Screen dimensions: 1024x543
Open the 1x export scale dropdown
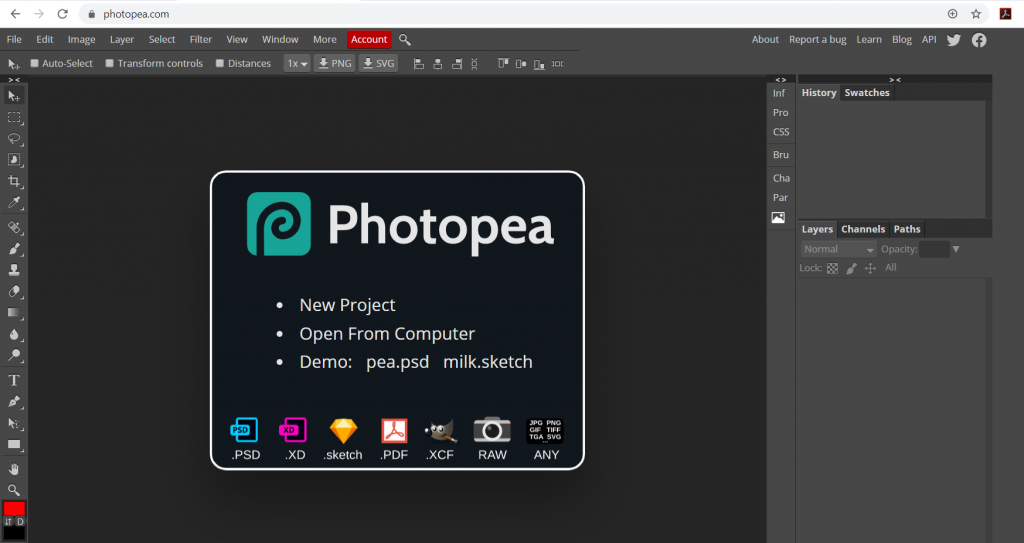[297, 63]
